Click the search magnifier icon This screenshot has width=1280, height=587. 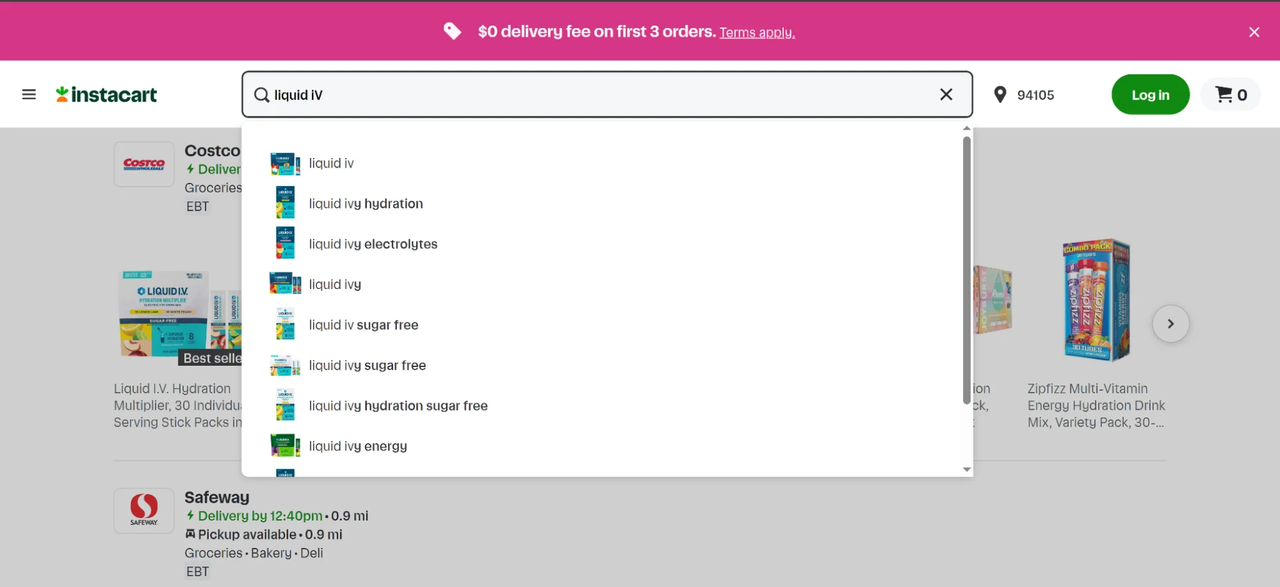pos(261,95)
